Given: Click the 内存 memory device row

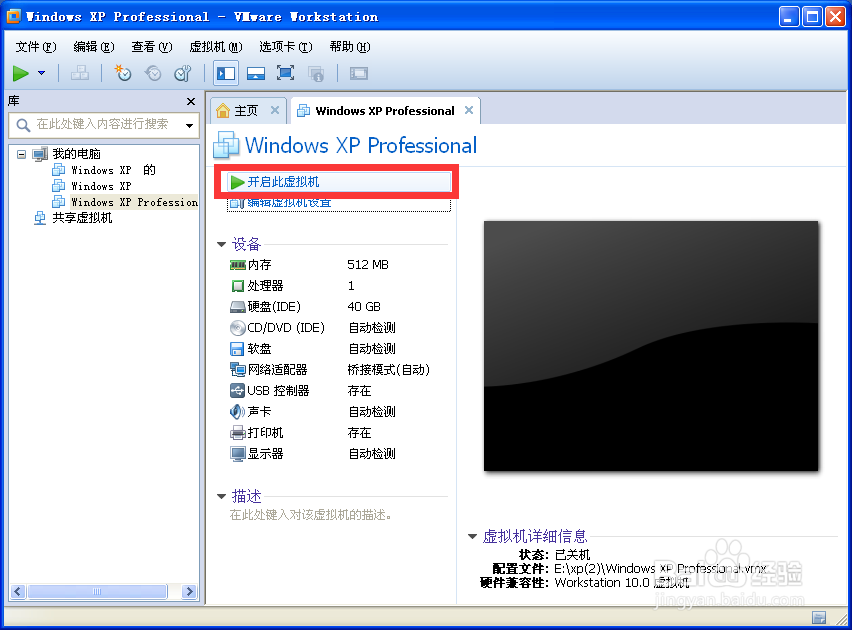Looking at the screenshot, I should [337, 265].
